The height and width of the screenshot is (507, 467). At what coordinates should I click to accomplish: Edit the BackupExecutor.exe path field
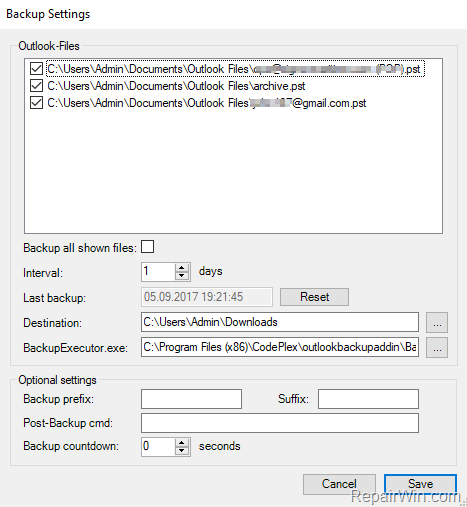[280, 347]
